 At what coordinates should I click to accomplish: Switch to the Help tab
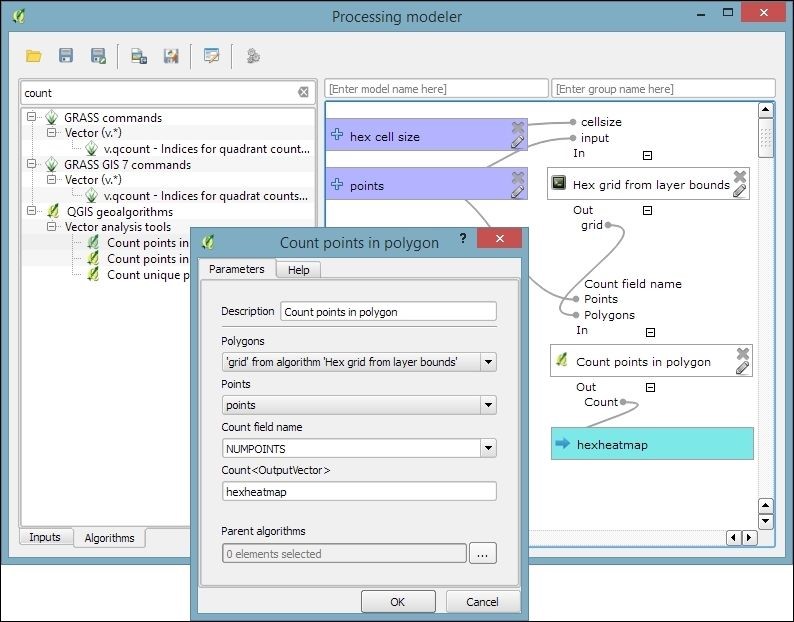click(x=298, y=270)
